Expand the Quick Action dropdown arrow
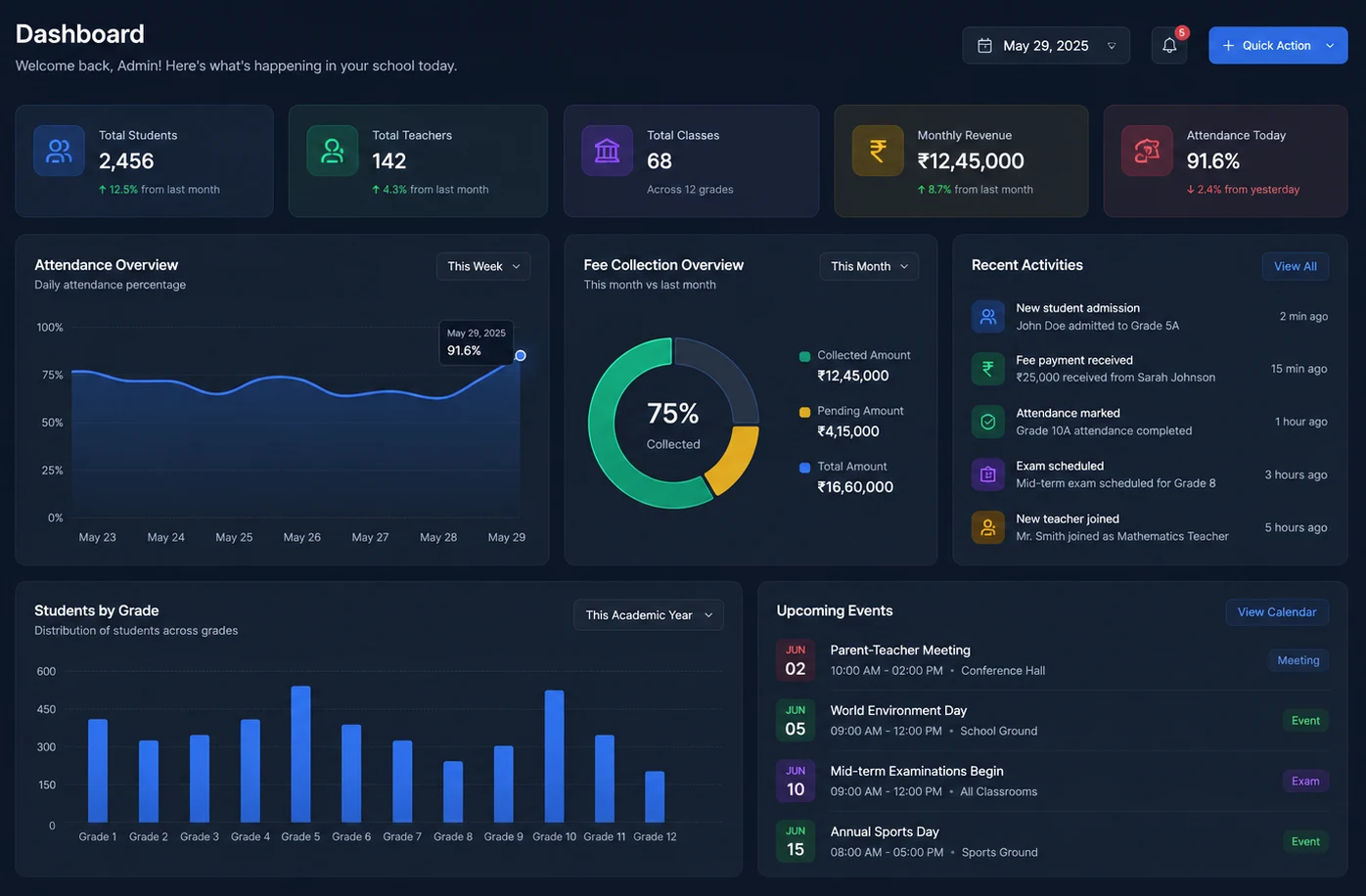Viewport: 1366px width, 896px height. pyautogui.click(x=1330, y=46)
